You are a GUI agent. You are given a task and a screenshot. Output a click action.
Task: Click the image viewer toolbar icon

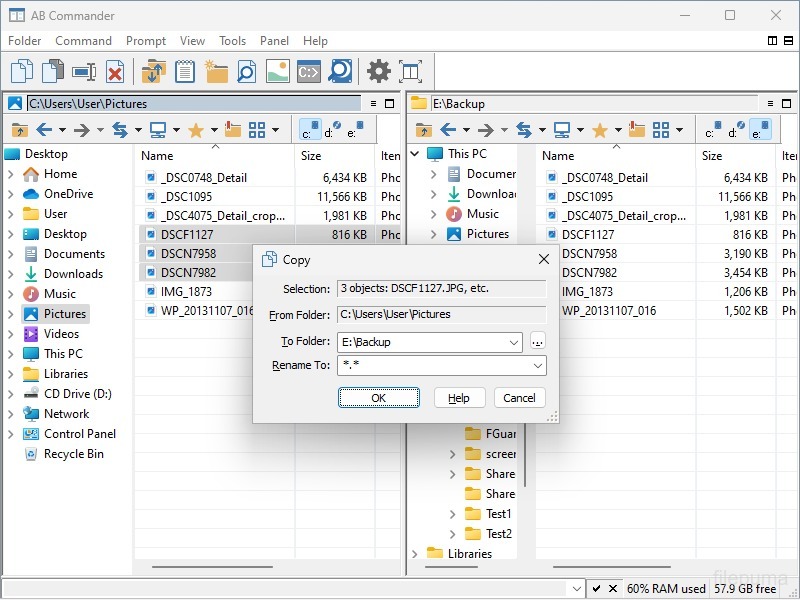coord(278,71)
